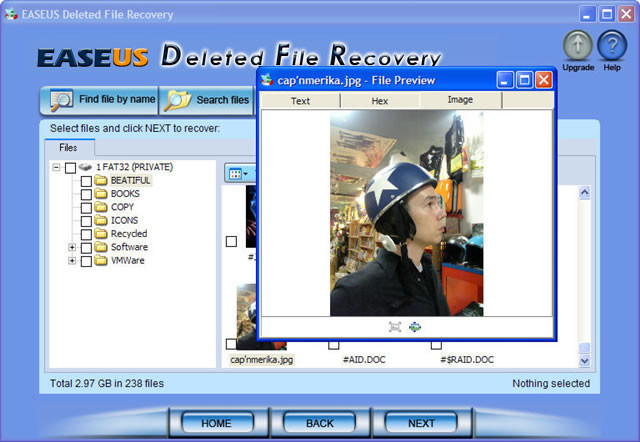640x442 pixels.
Task: Switch to the Hex preview tab
Action: 380,100
